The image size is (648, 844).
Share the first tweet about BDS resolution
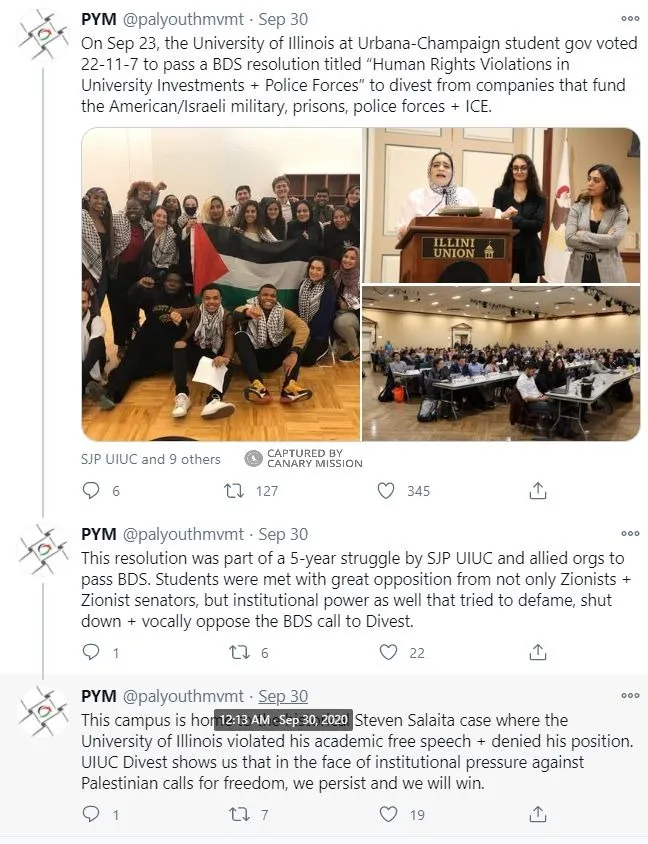(x=538, y=490)
